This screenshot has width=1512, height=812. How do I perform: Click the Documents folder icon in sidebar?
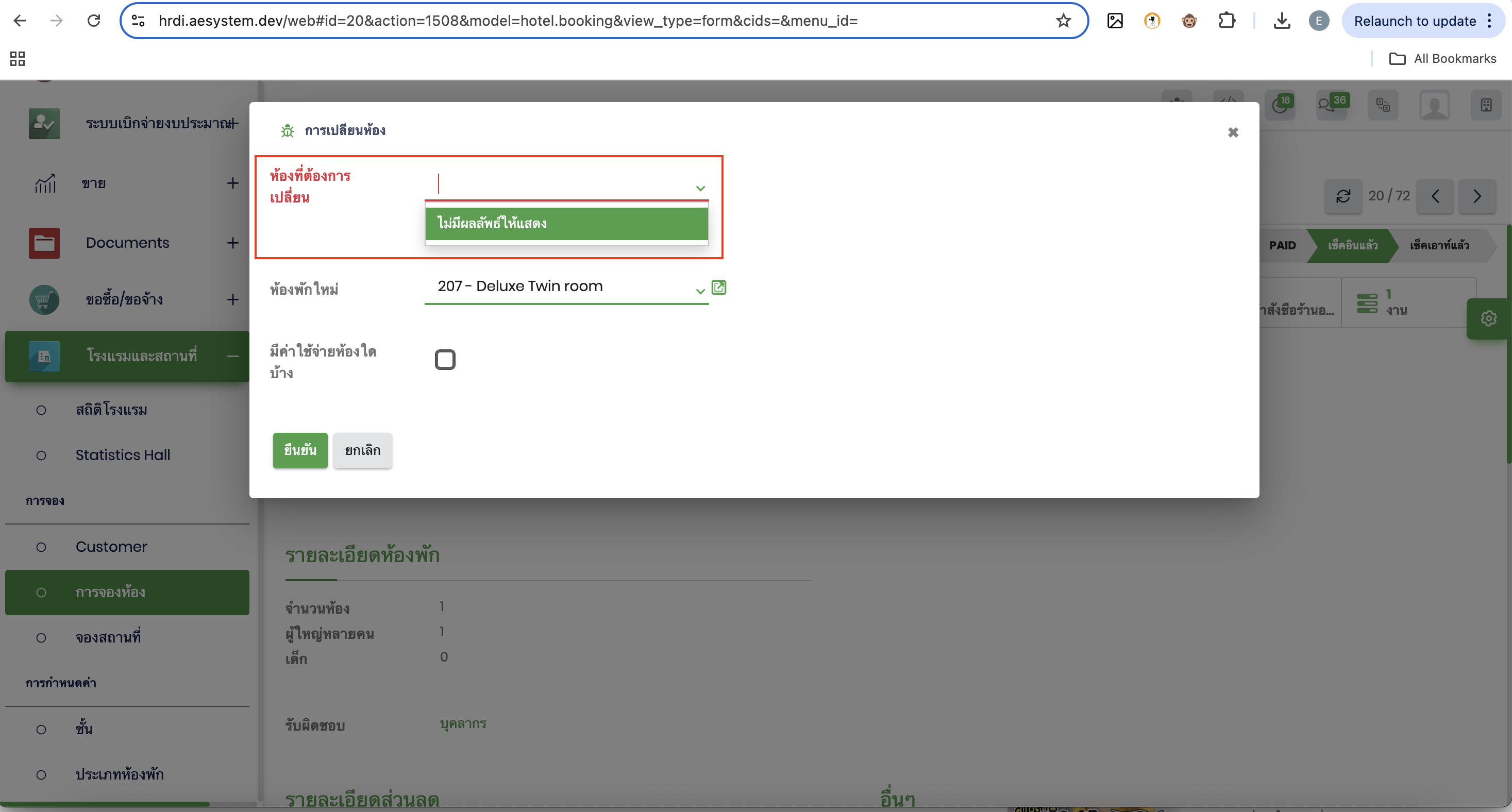pos(44,243)
